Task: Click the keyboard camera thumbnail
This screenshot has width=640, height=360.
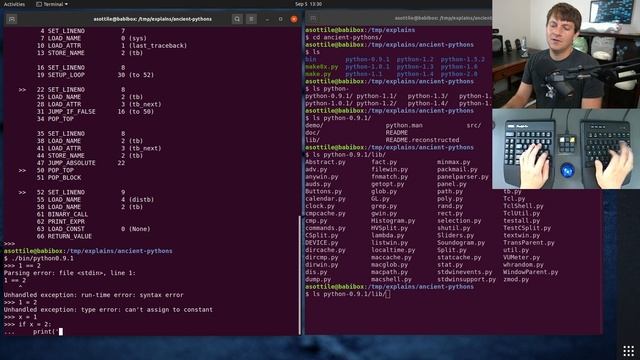Action: tap(566, 149)
